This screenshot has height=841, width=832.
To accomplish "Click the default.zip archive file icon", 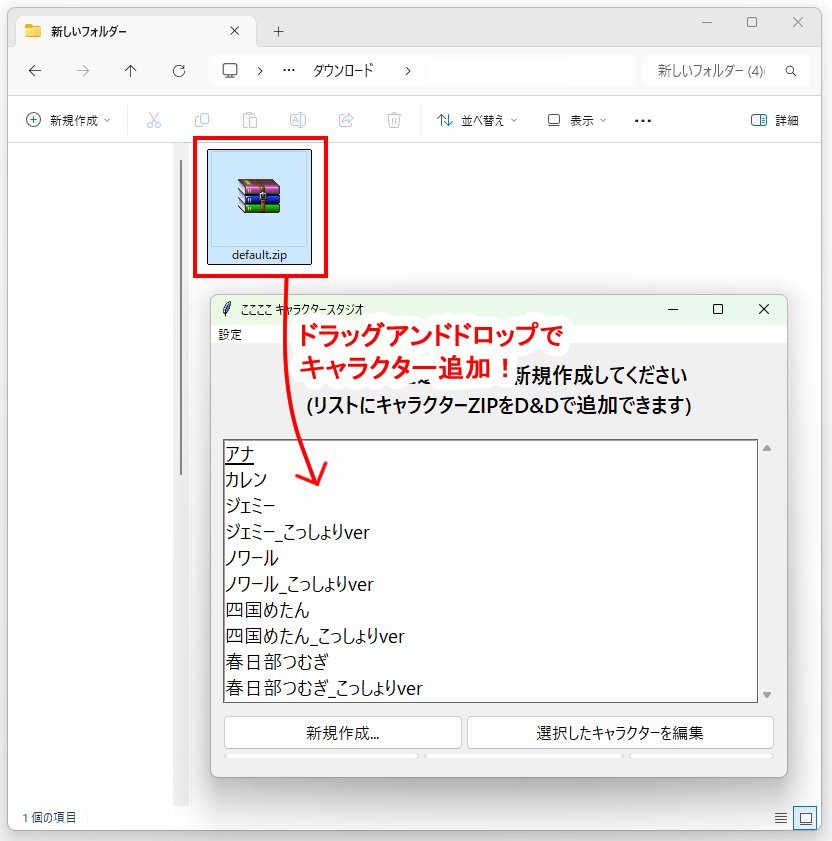I will point(259,197).
